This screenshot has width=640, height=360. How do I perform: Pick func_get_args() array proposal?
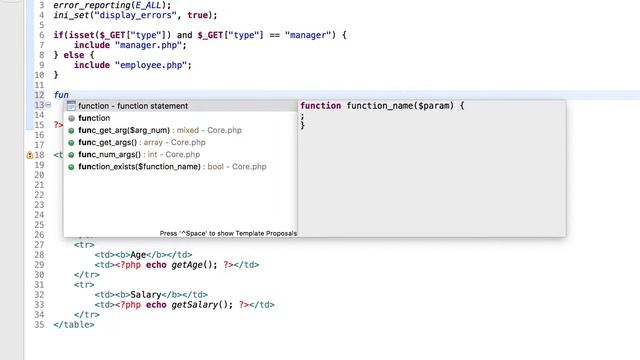coord(181,142)
